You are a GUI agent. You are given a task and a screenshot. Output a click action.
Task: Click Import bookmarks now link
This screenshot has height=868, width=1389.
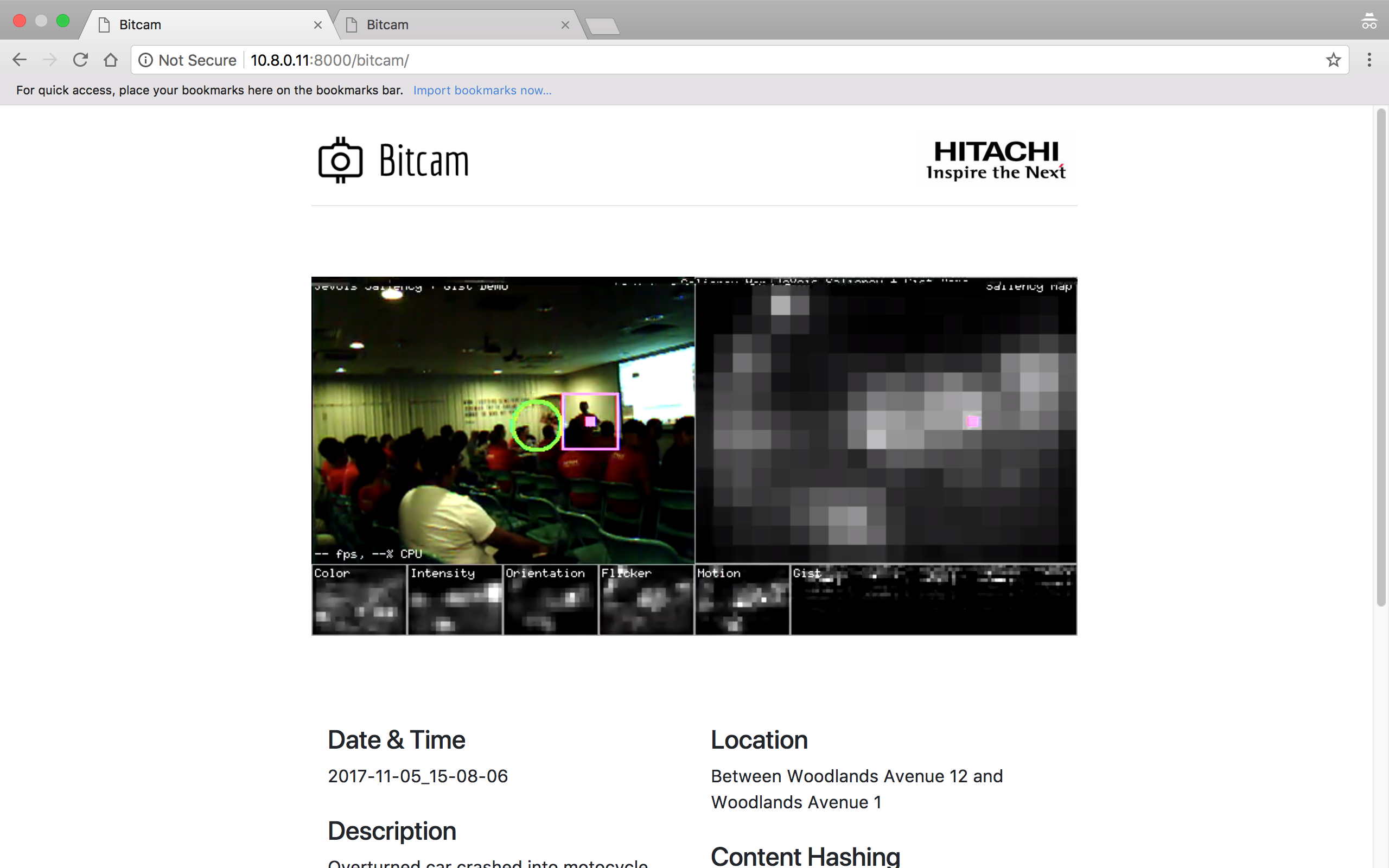(x=482, y=90)
